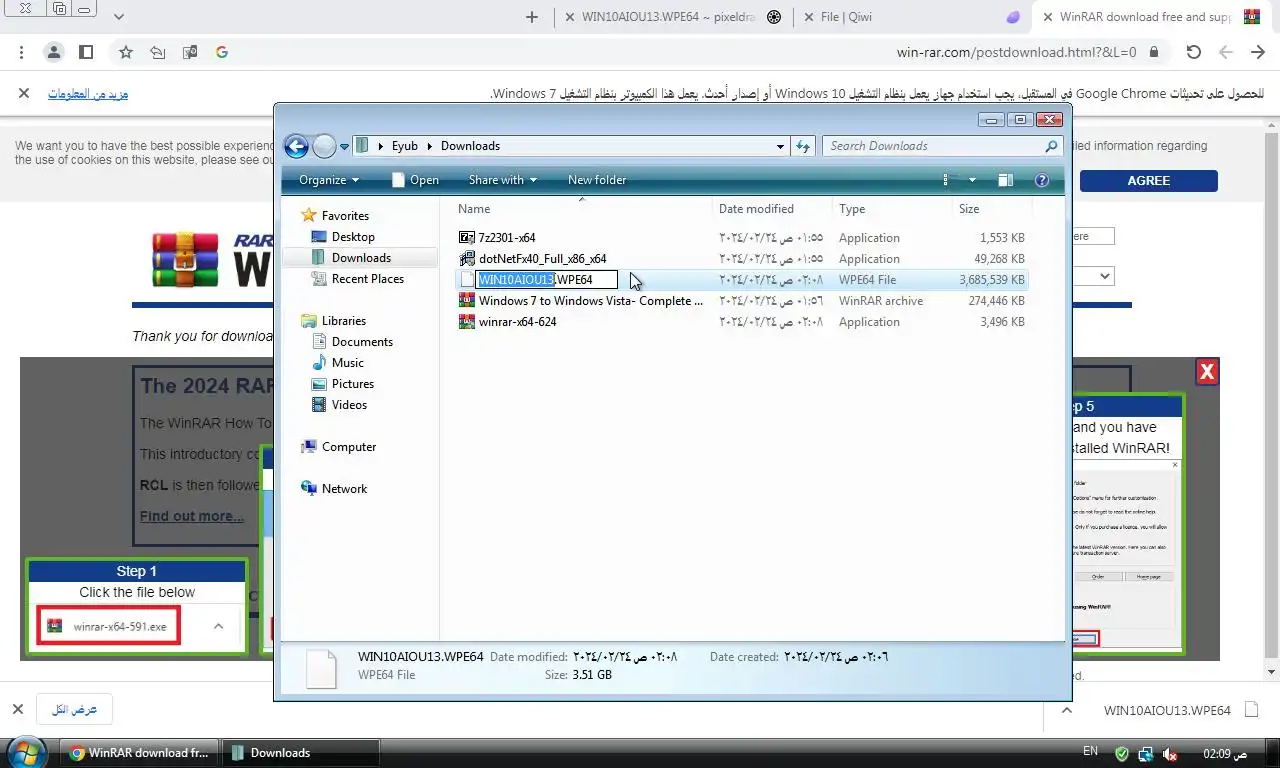Switch to the WIN10AIOU13.WPE64 pixeldrain tab

[x=672, y=17]
